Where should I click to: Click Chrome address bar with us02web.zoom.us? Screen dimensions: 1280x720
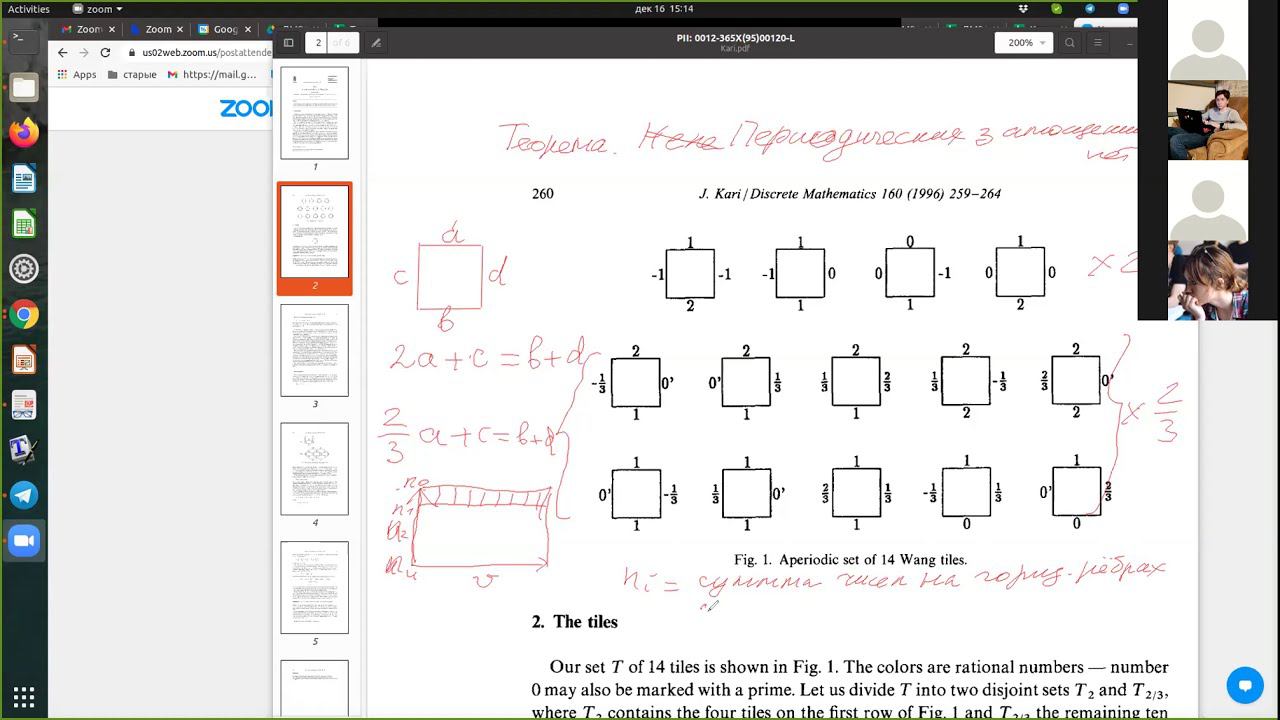[x=198, y=52]
